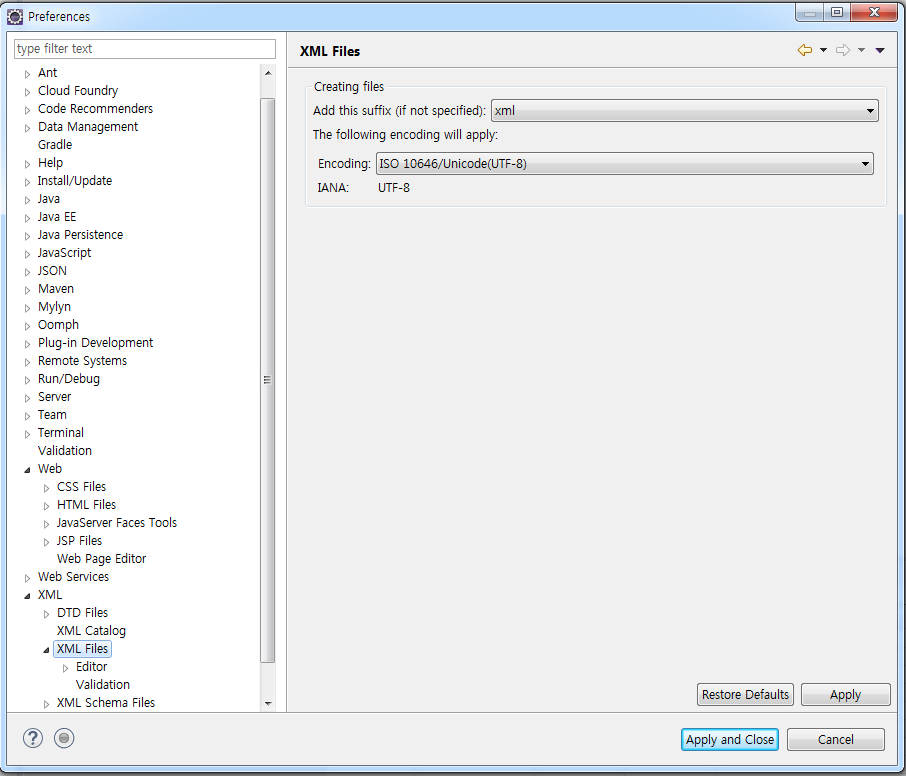Image resolution: width=906 pixels, height=776 pixels.
Task: Select top-level Validation preference page
Action: click(65, 450)
